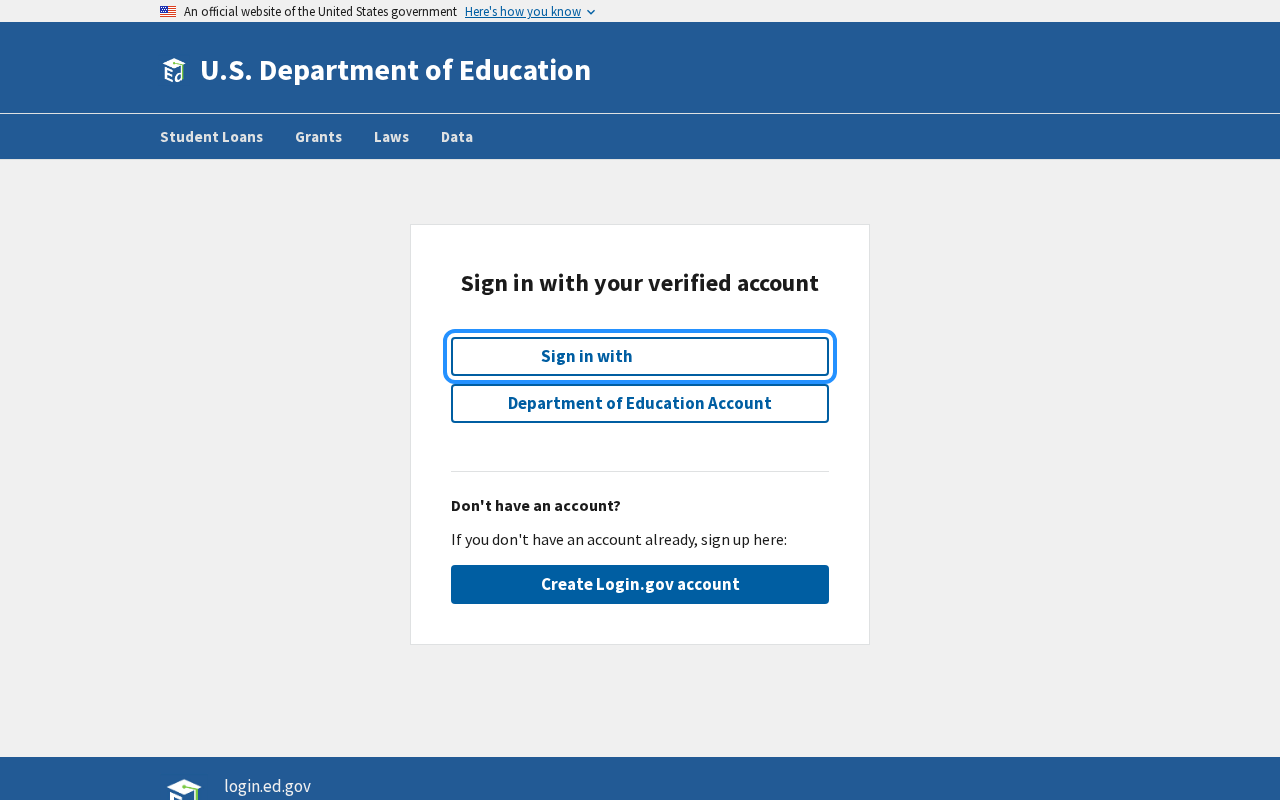This screenshot has width=1280, height=800.
Task: Click "An official website of the United States government" text
Action: (x=320, y=12)
